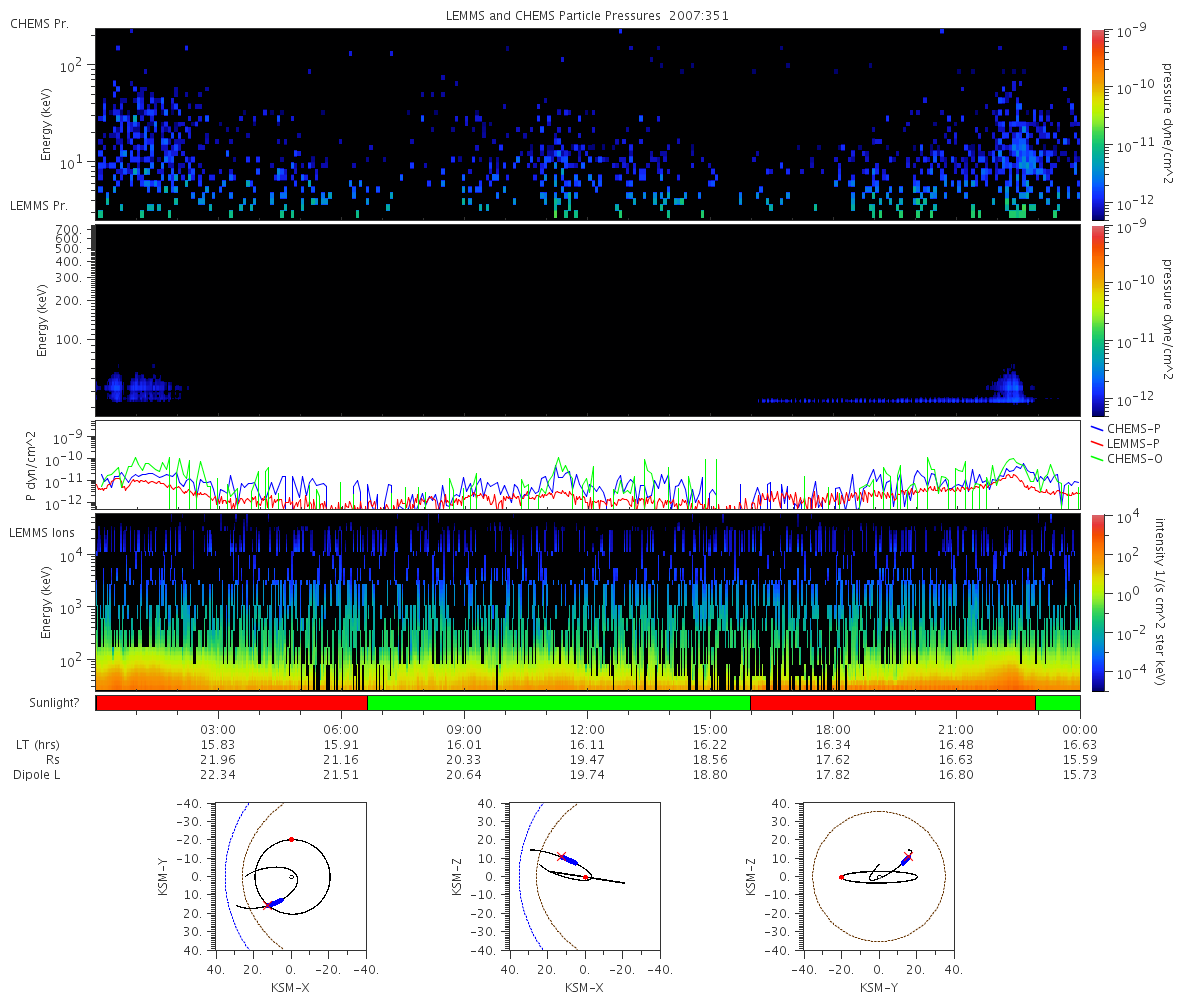Click the 'LT (hrs)' row label
Viewport: 1200px width, 1000px height.
[37, 745]
